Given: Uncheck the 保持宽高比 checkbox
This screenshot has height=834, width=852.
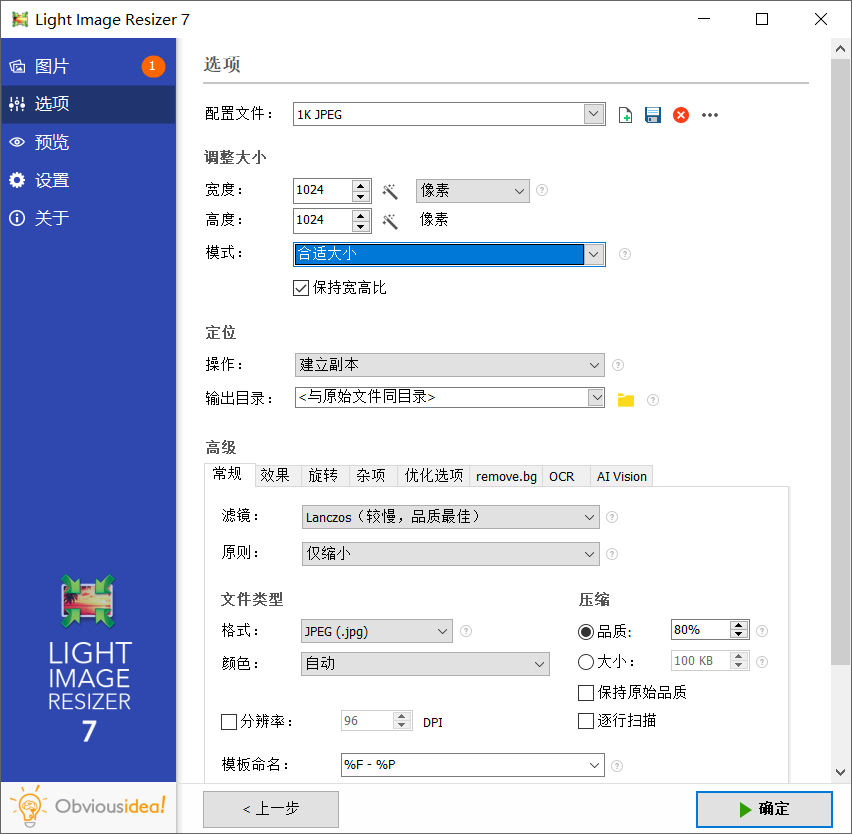Looking at the screenshot, I should coord(301,288).
